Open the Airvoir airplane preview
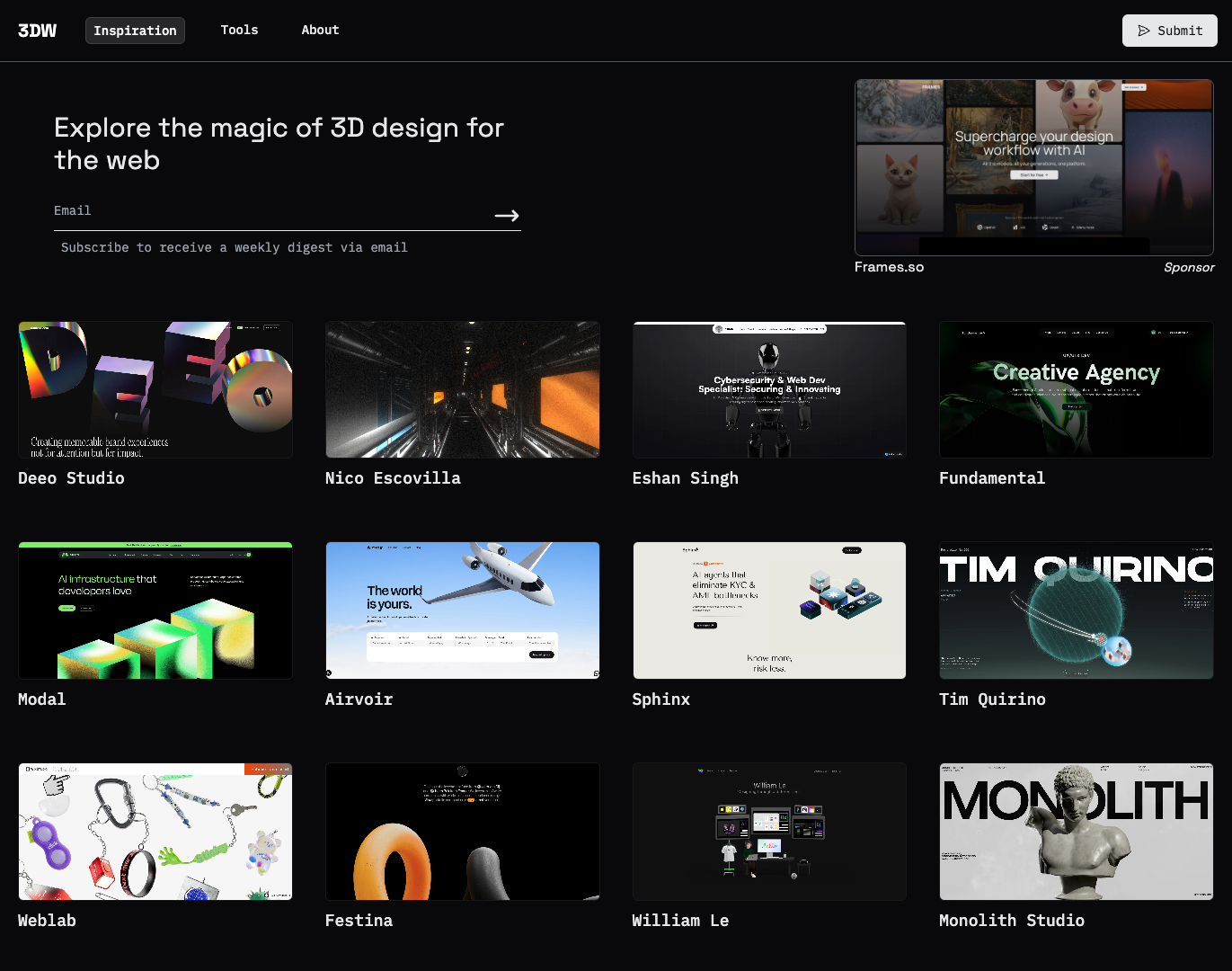 (x=462, y=610)
